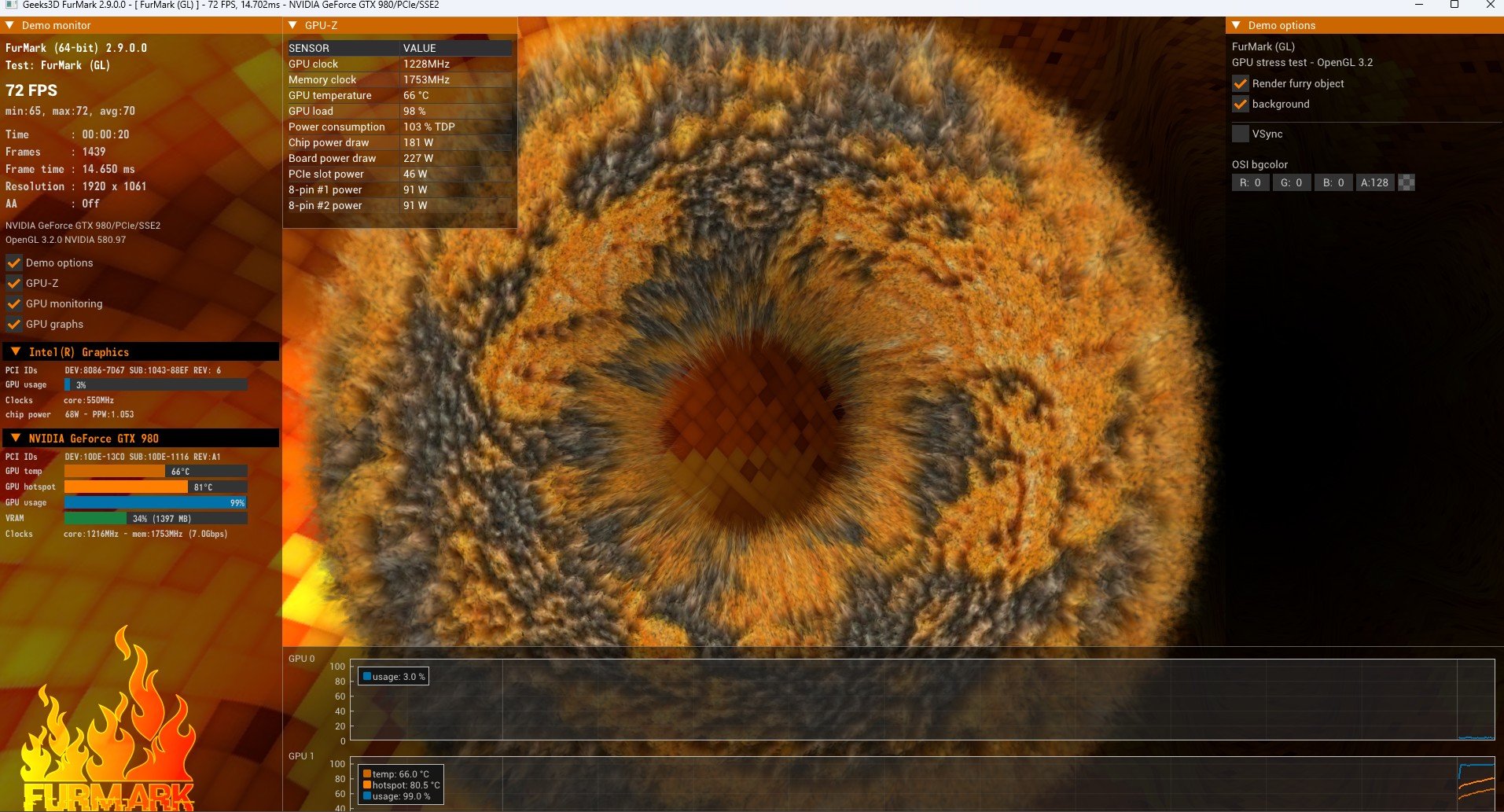Select the PCIe slot power 46 W value
Screen dimensions: 1504x812
click(x=415, y=174)
